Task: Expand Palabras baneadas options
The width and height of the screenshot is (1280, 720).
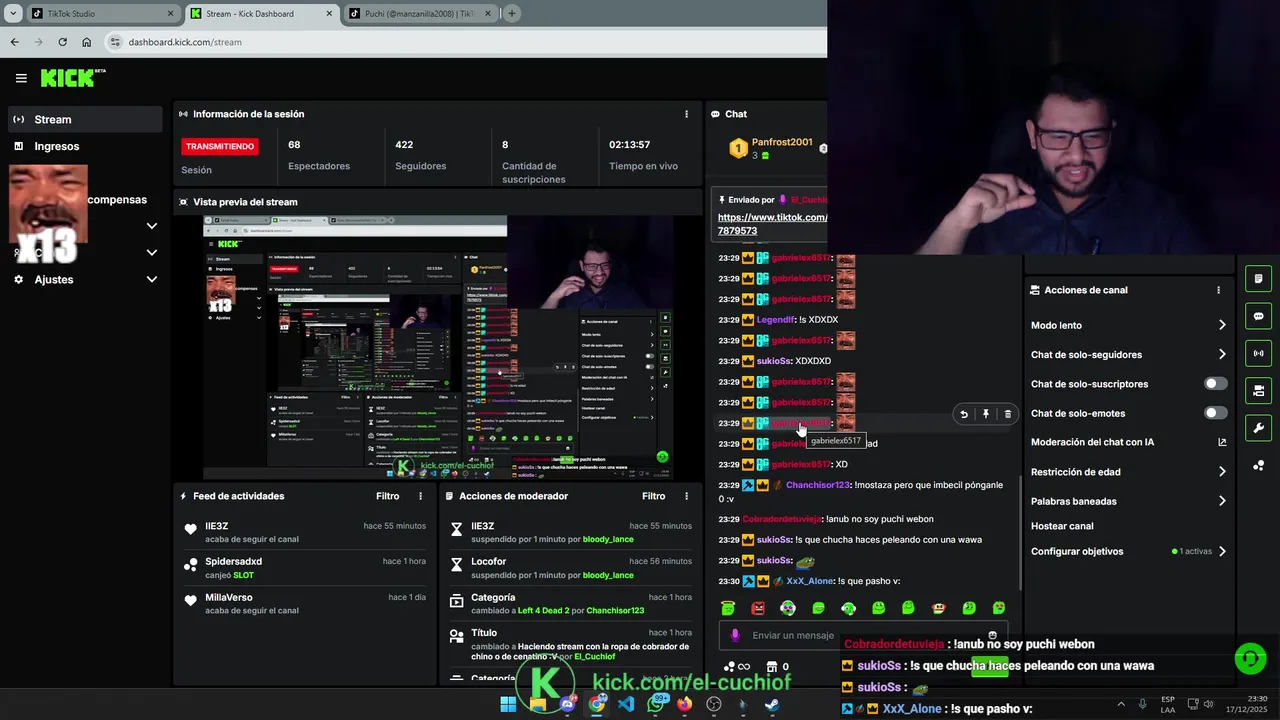Action: coord(1222,501)
